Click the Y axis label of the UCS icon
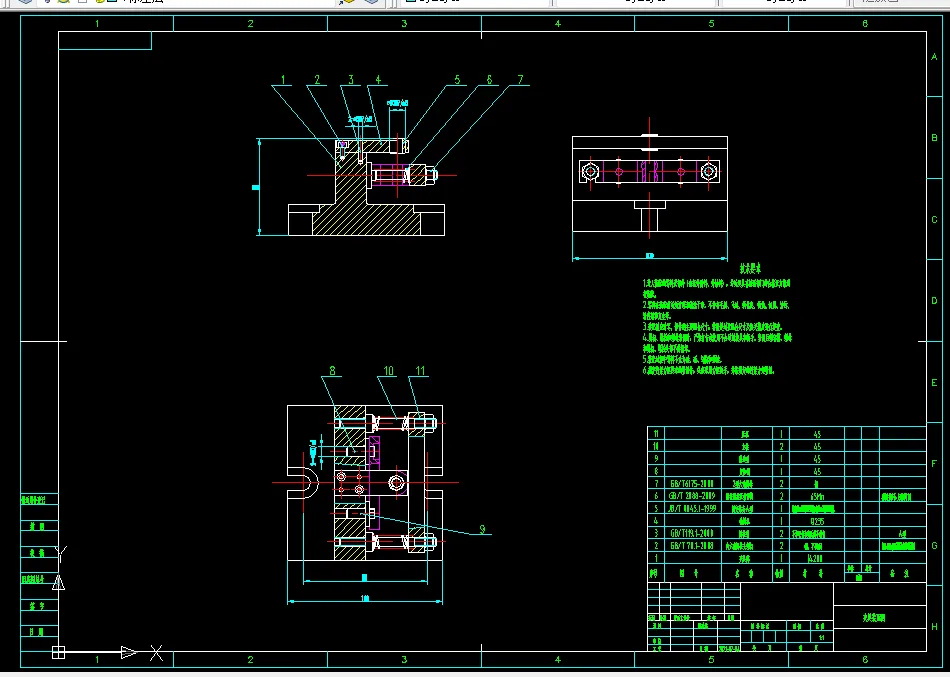 coord(61,555)
